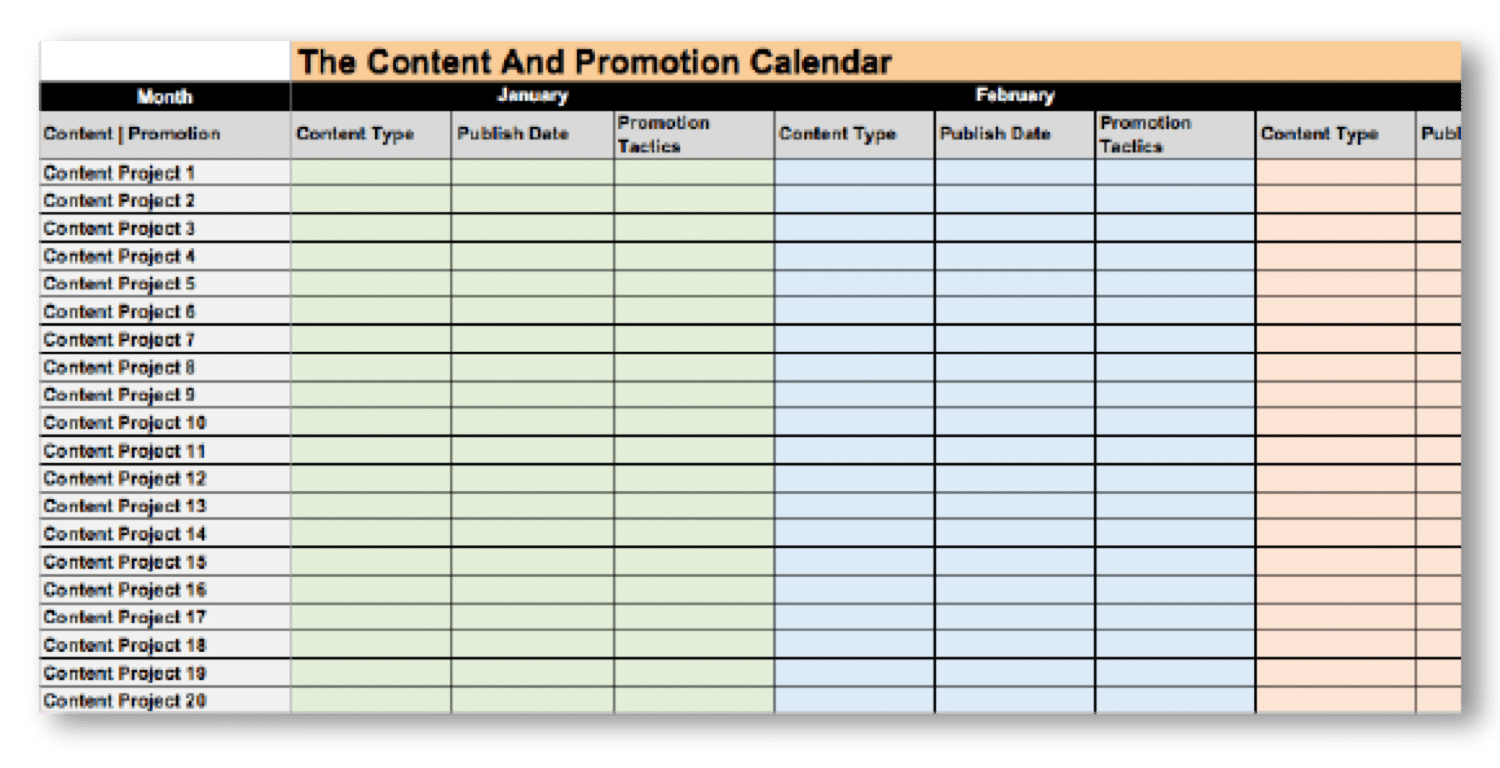Click February's Promotion Tactics column header
Screen dimensions: 1500x768
[x=1146, y=134]
